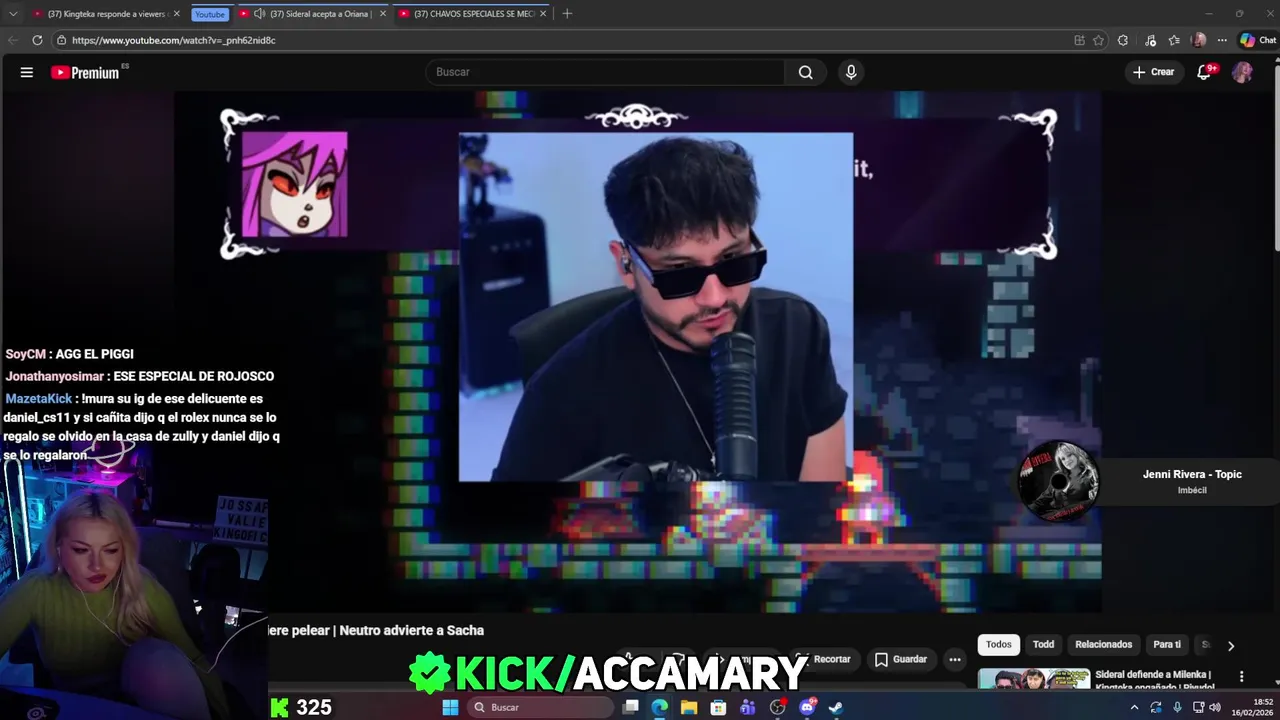
Task: Click the Recortar clip button
Action: click(823, 659)
